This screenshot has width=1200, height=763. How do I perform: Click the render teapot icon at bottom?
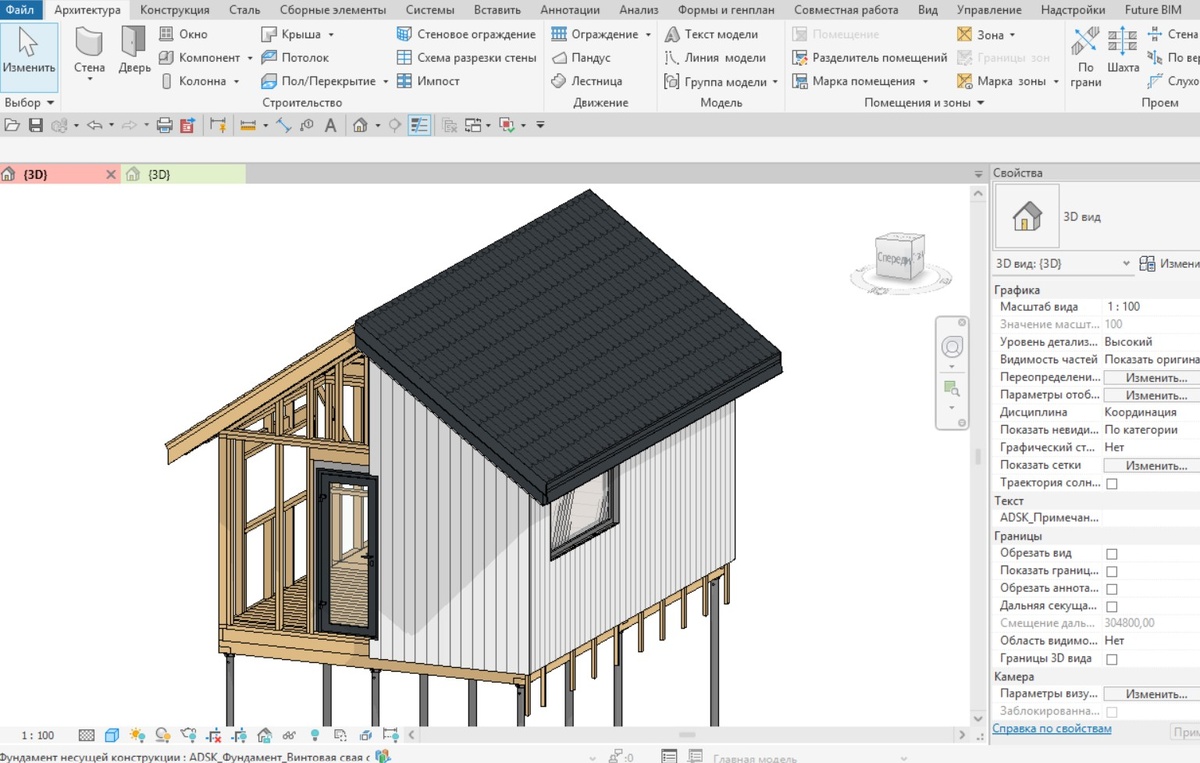click(188, 736)
